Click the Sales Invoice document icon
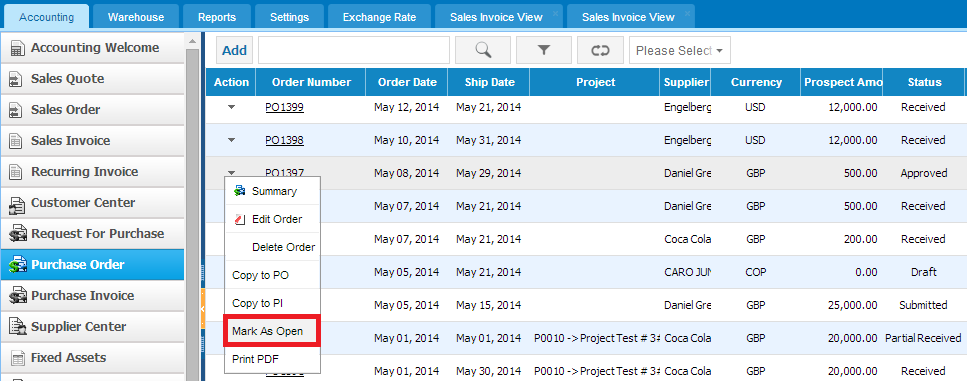This screenshot has height=381, width=967. point(17,141)
